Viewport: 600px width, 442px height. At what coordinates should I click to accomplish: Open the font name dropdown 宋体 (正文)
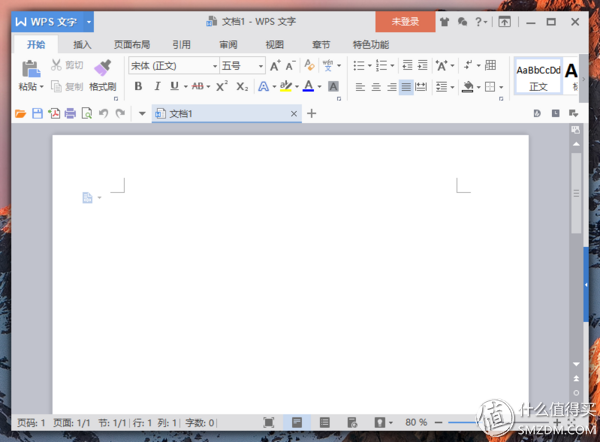click(x=215, y=66)
